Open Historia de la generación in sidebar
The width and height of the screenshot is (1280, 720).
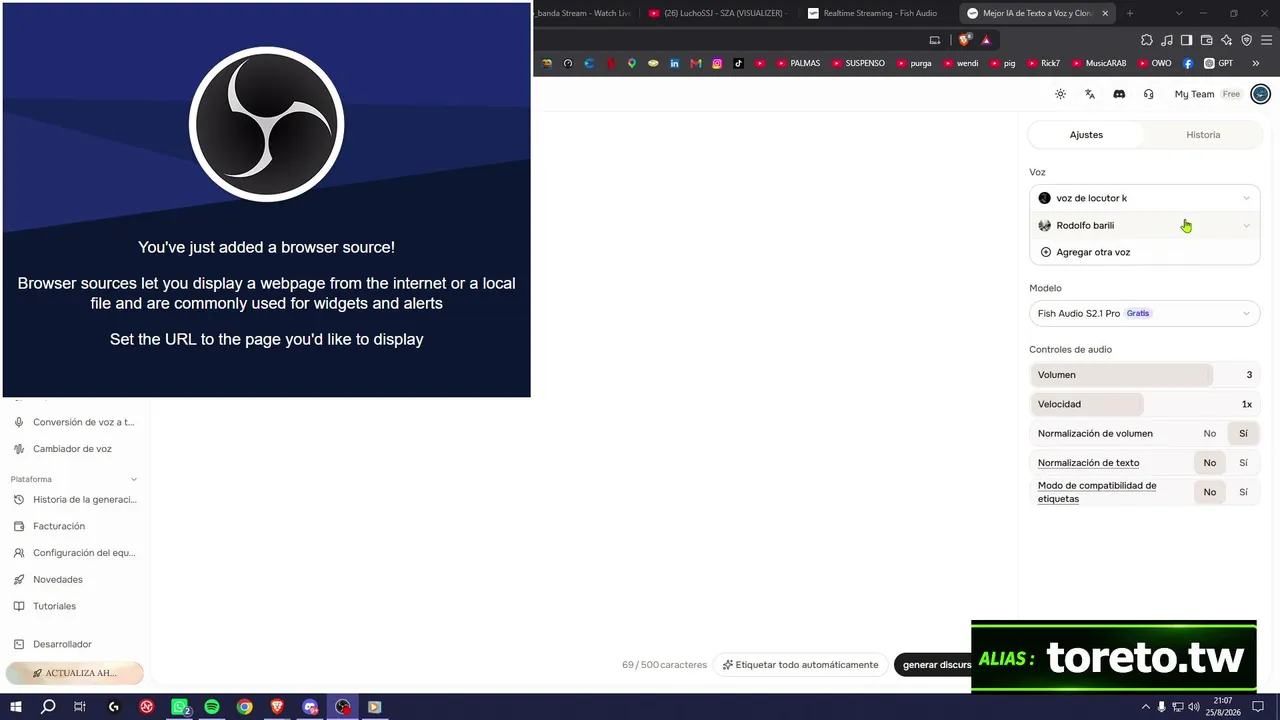click(75, 499)
